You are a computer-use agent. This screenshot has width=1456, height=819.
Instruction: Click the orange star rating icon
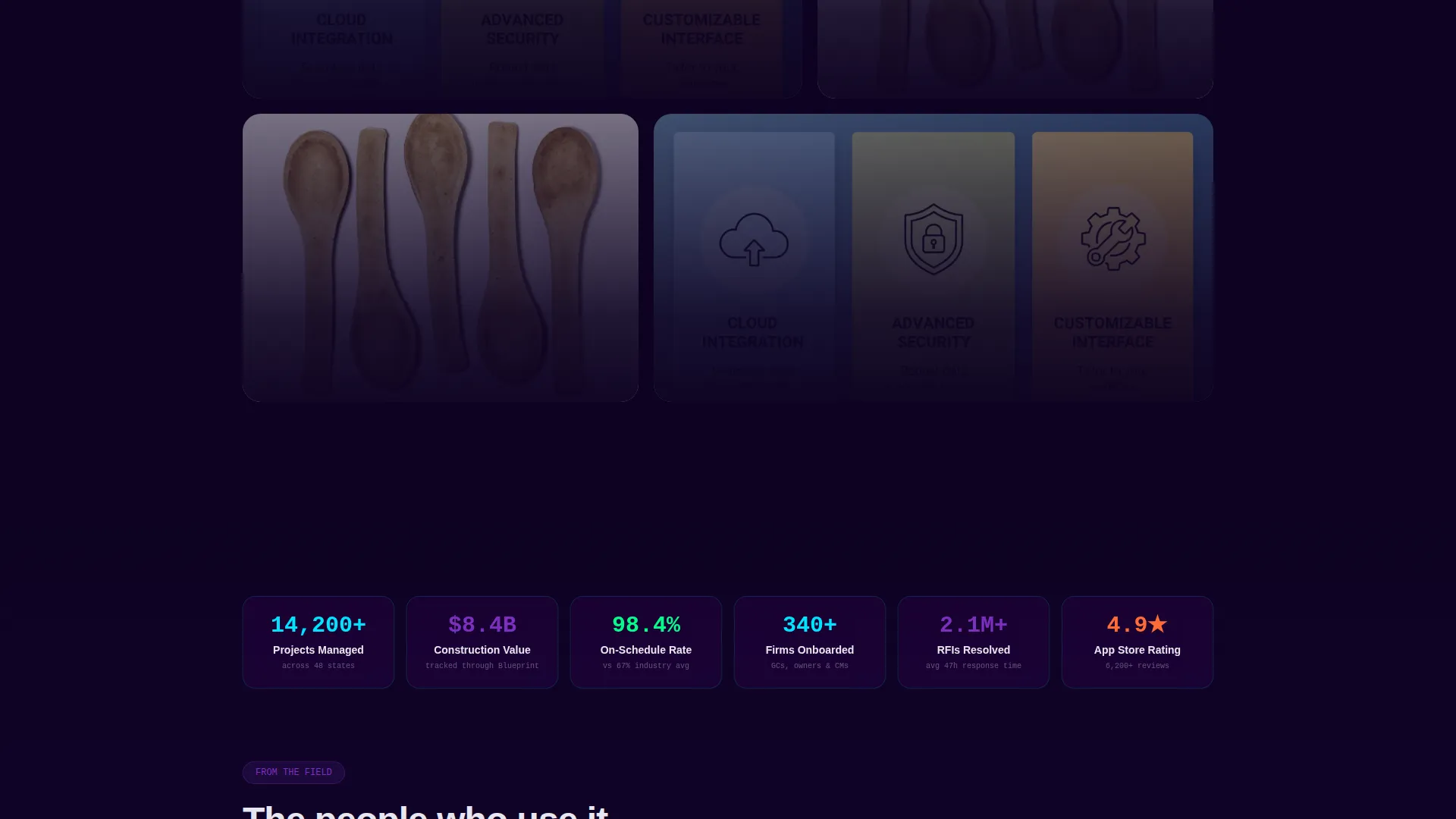1157,624
